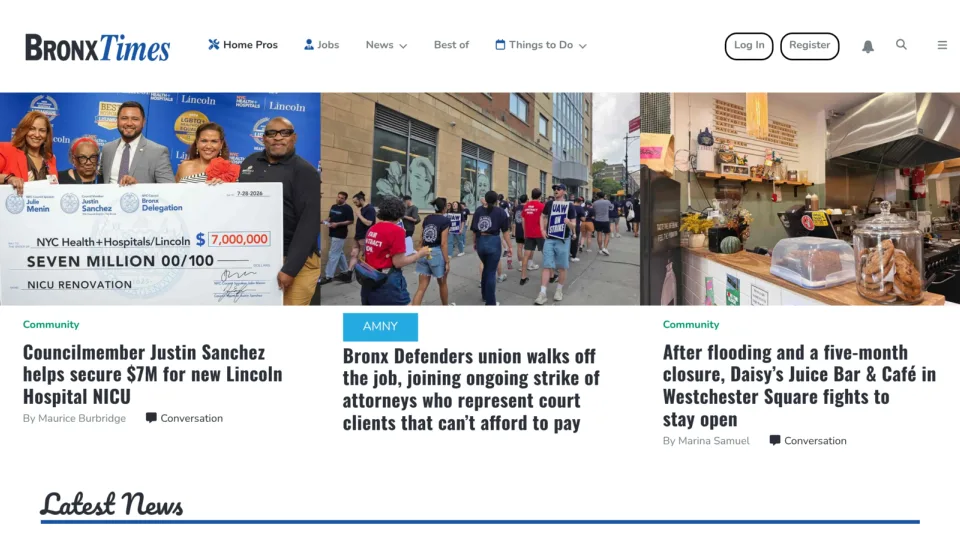Open the $7,000,000 check photo thumbnail
This screenshot has width=960, height=540.
(160, 199)
